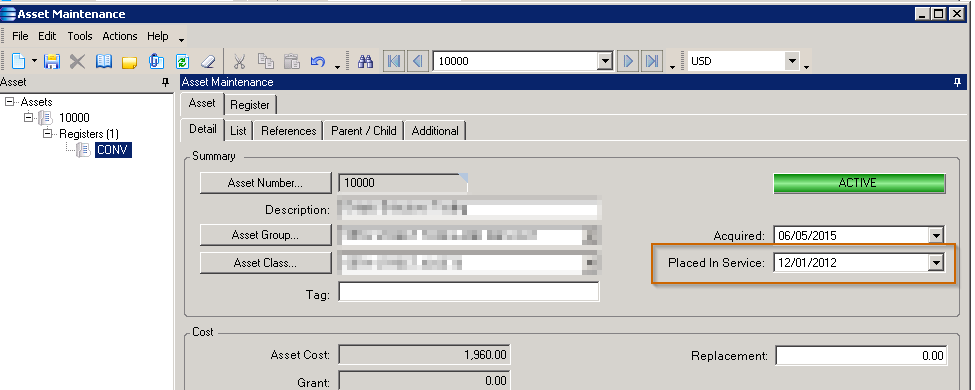This screenshot has width=975, height=390.
Task: Open attachments paperclip icon
Action: click(x=156, y=61)
